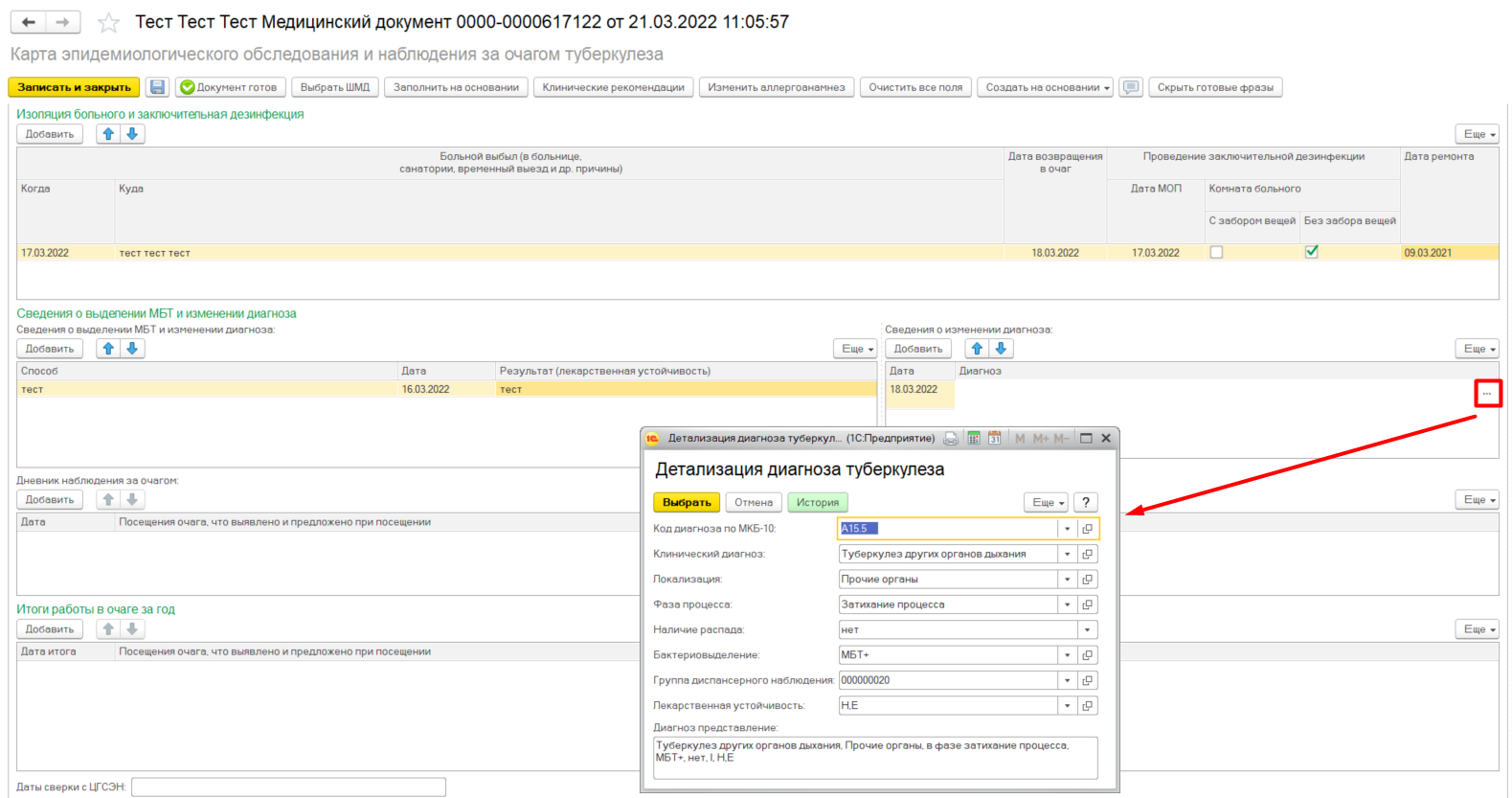Open calendar icon in dialog title bar

995,438
